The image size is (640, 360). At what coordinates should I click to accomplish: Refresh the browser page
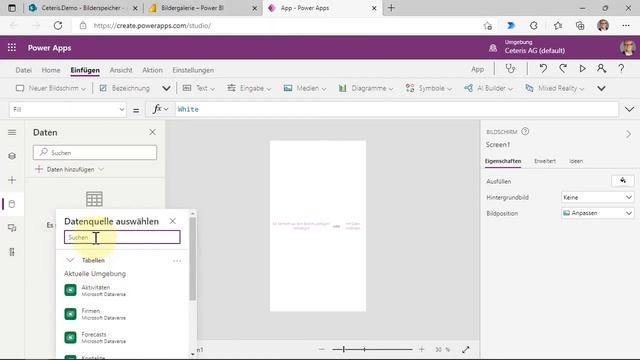pyautogui.click(x=58, y=26)
